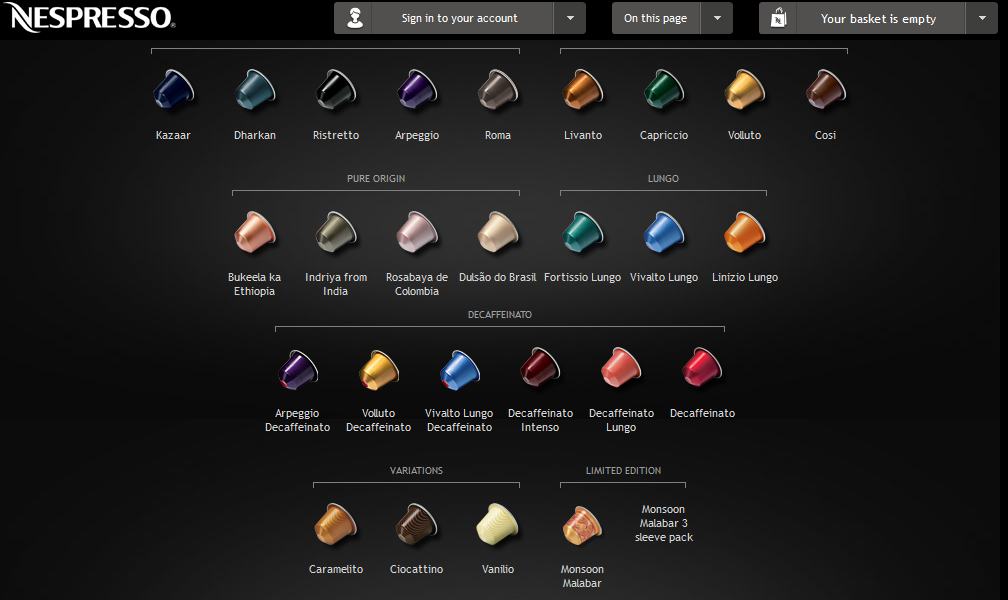Click the shopping basket bag icon
The height and width of the screenshot is (600, 1008).
tap(778, 18)
